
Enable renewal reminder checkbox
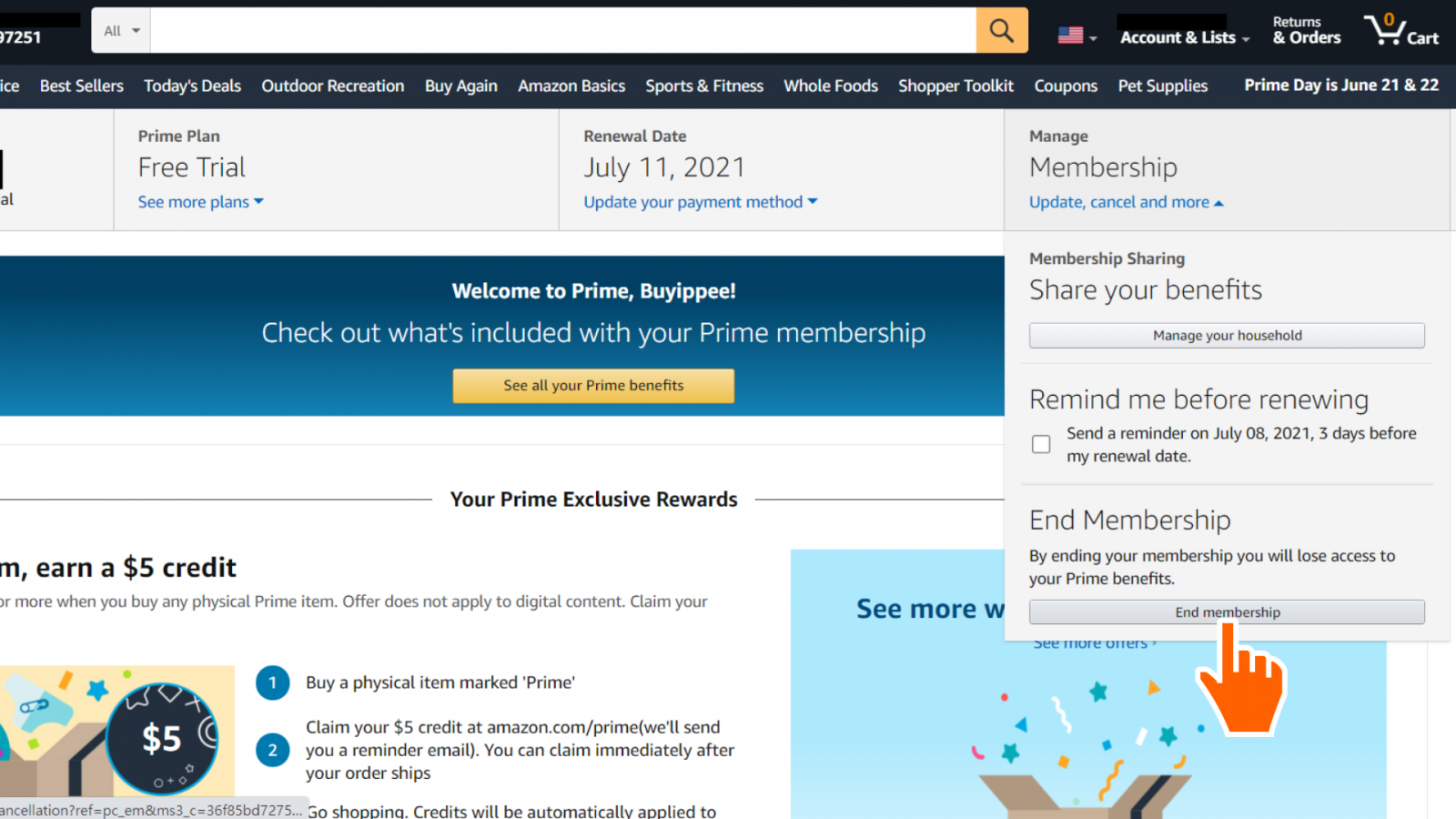tap(1041, 444)
